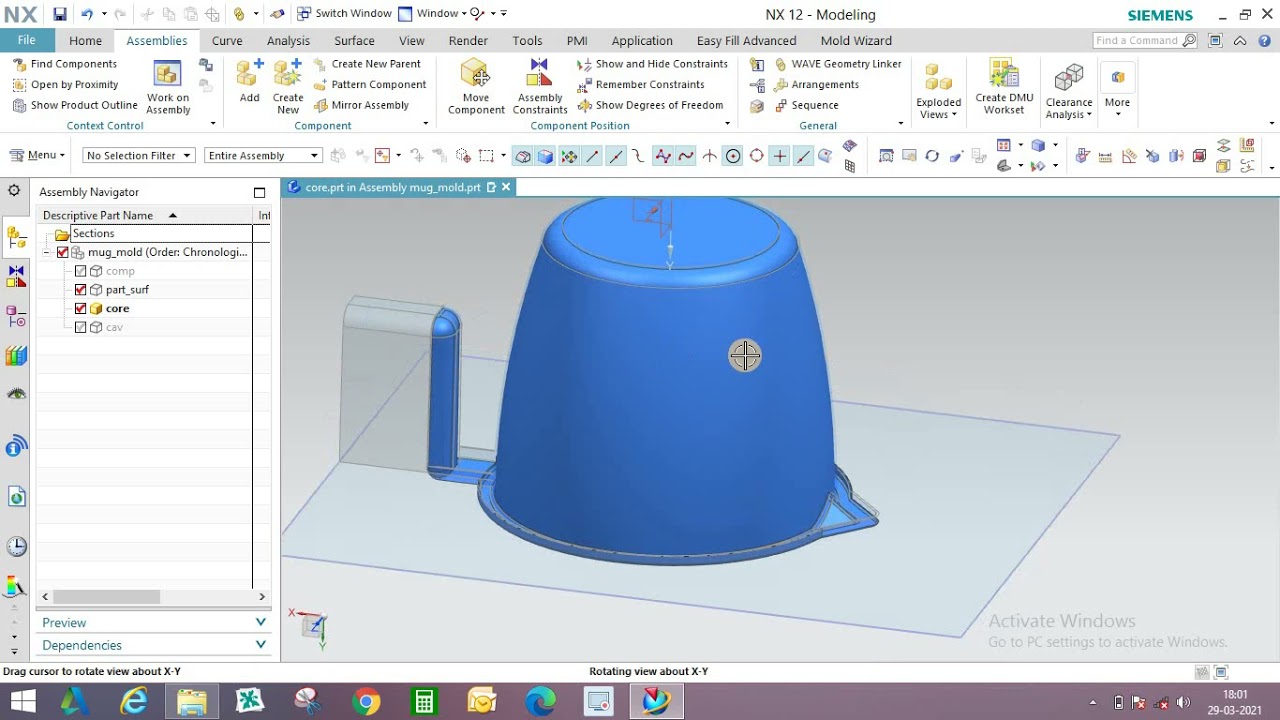Expand the Dependencies panel
Screen dimensions: 1280x720
153,645
